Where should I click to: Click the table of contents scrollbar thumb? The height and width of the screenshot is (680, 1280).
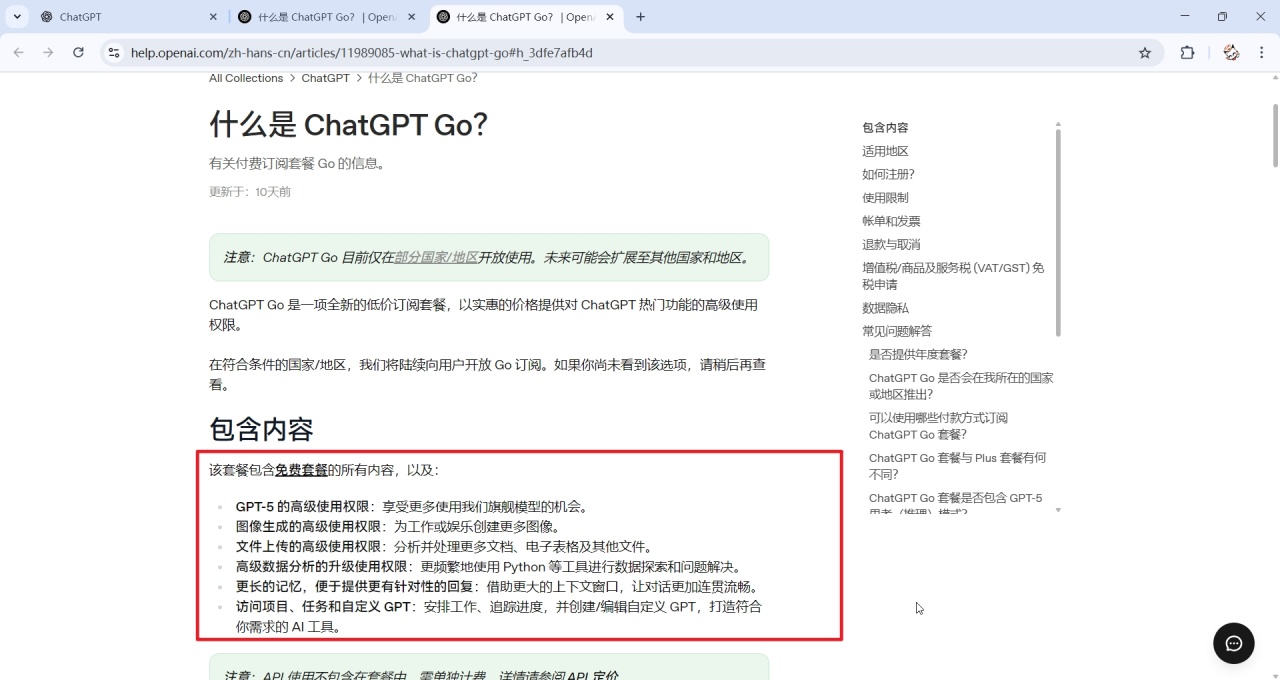pyautogui.click(x=1058, y=232)
